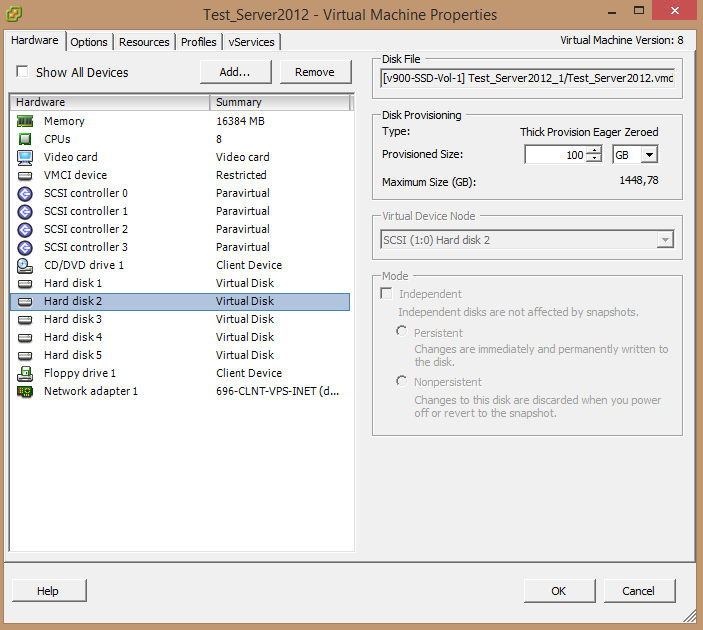
Task: Click the Hard disk 3 drive icon
Action: pos(25,320)
